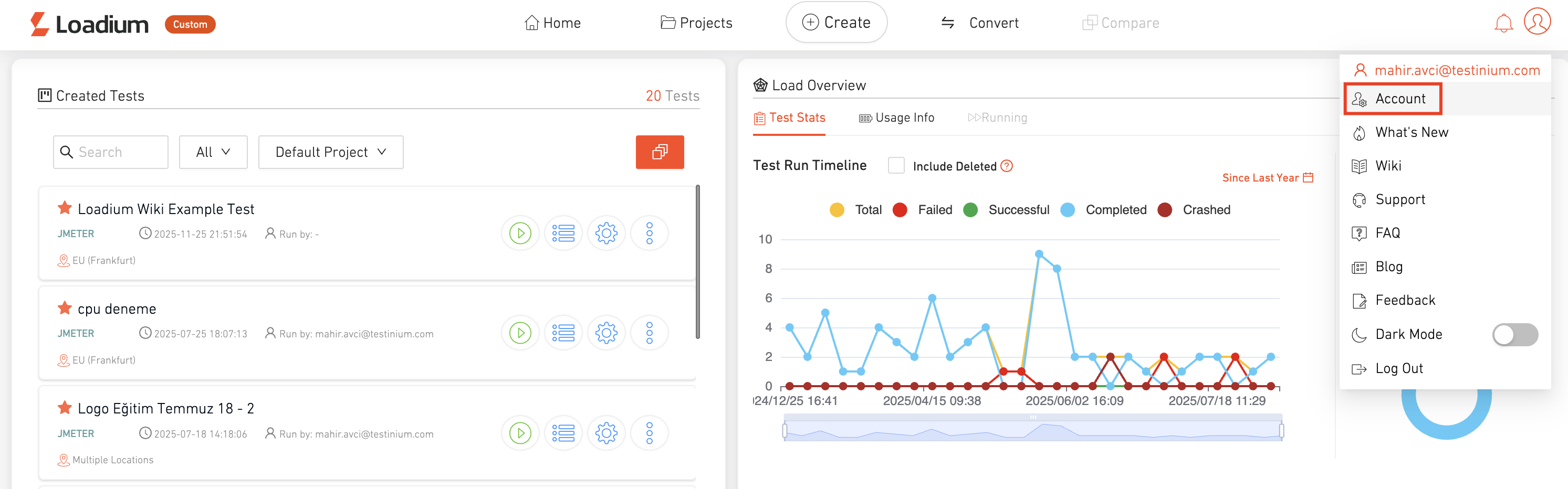Click the Include Deleted help icon
Image resolution: width=1568 pixels, height=489 pixels.
tap(1007, 166)
